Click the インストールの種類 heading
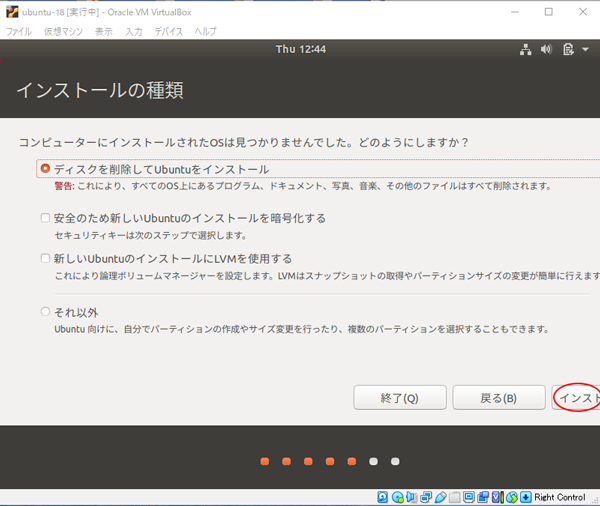Image resolution: width=600 pixels, height=506 pixels. pos(100,90)
